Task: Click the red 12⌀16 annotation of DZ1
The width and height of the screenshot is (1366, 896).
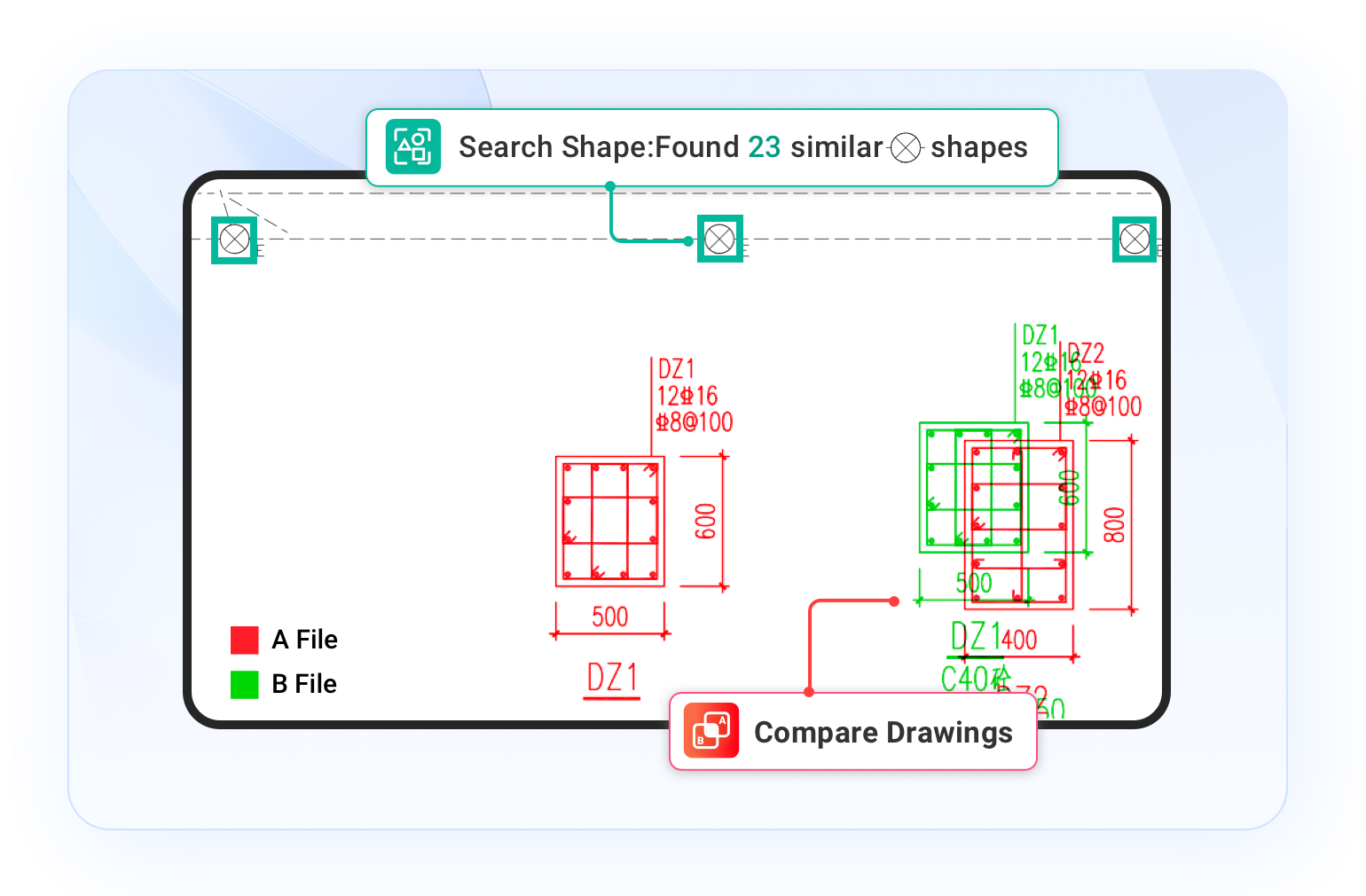Action: click(687, 396)
